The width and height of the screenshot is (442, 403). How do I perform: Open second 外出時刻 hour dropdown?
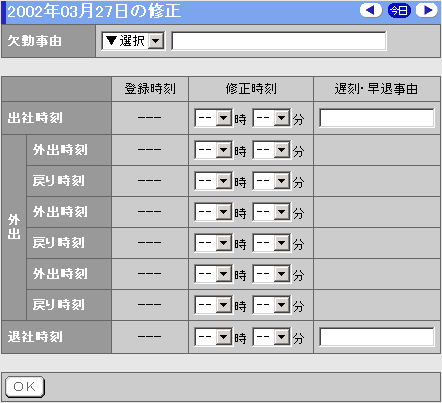coord(213,212)
